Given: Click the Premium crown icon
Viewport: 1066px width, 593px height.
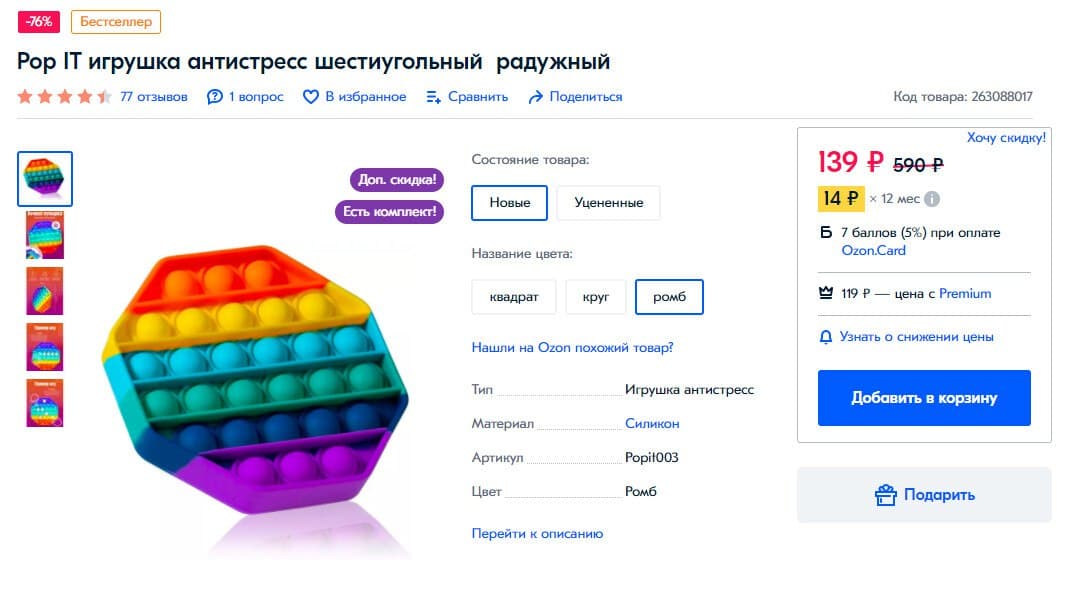Looking at the screenshot, I should 826,294.
